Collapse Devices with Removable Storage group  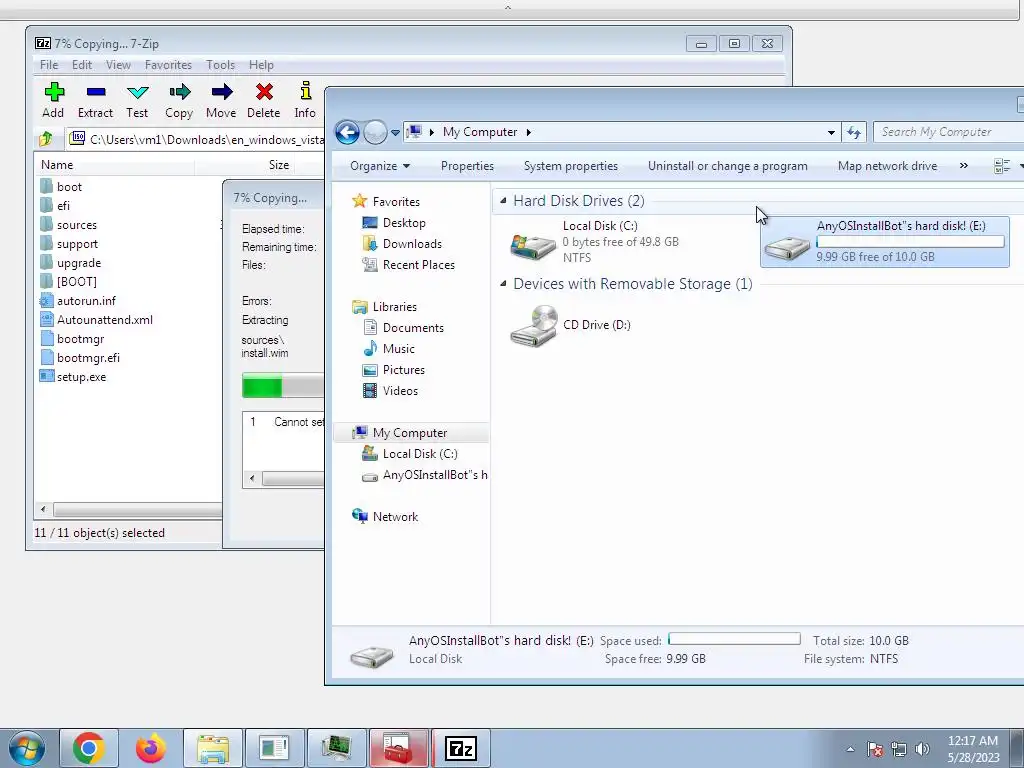tap(503, 283)
